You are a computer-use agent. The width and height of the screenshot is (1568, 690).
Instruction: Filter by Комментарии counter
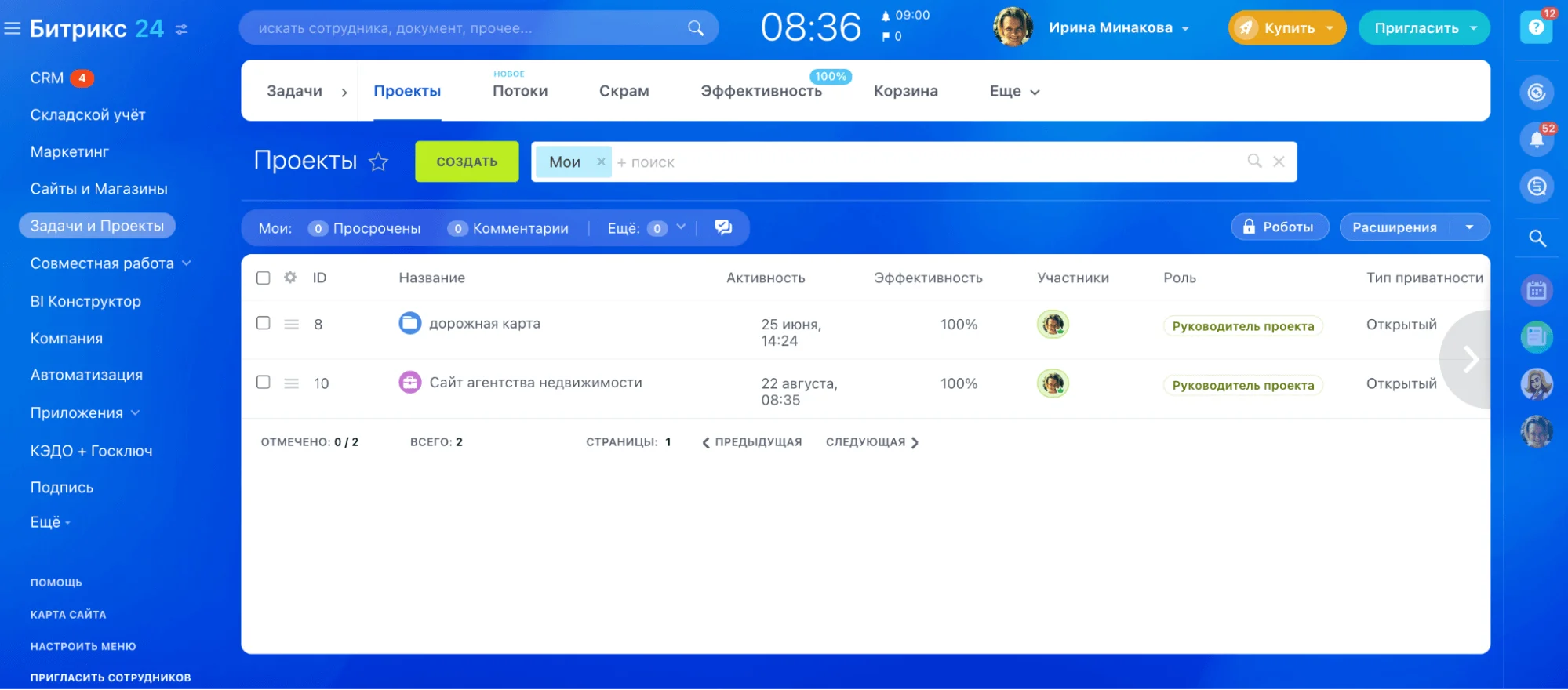coord(508,228)
